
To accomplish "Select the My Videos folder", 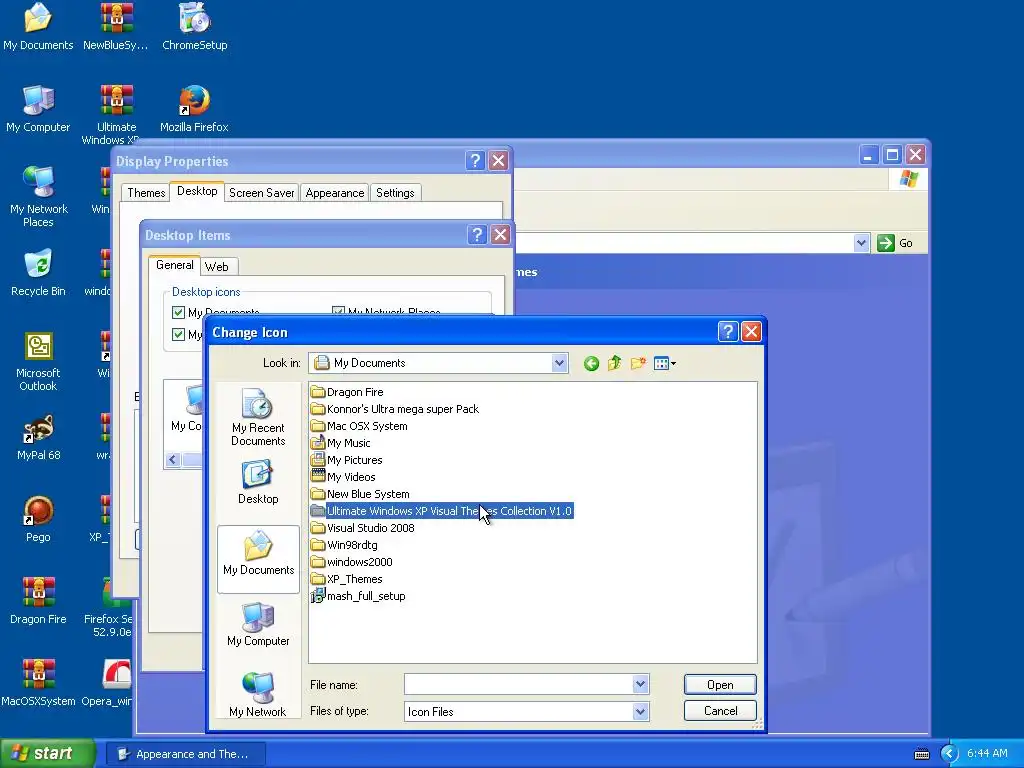I will (x=343, y=477).
